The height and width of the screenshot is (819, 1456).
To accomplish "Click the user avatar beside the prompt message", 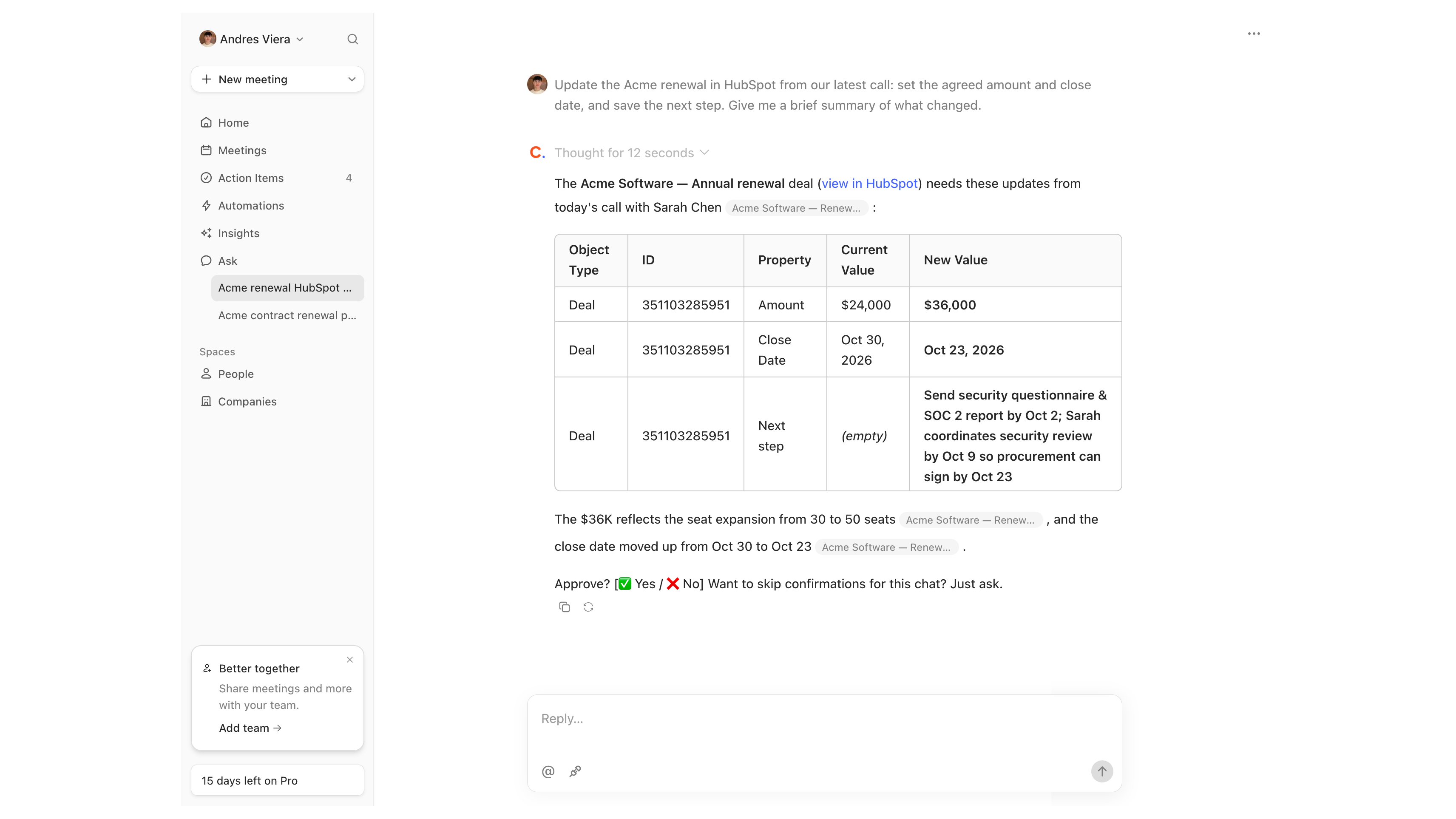I will (537, 84).
